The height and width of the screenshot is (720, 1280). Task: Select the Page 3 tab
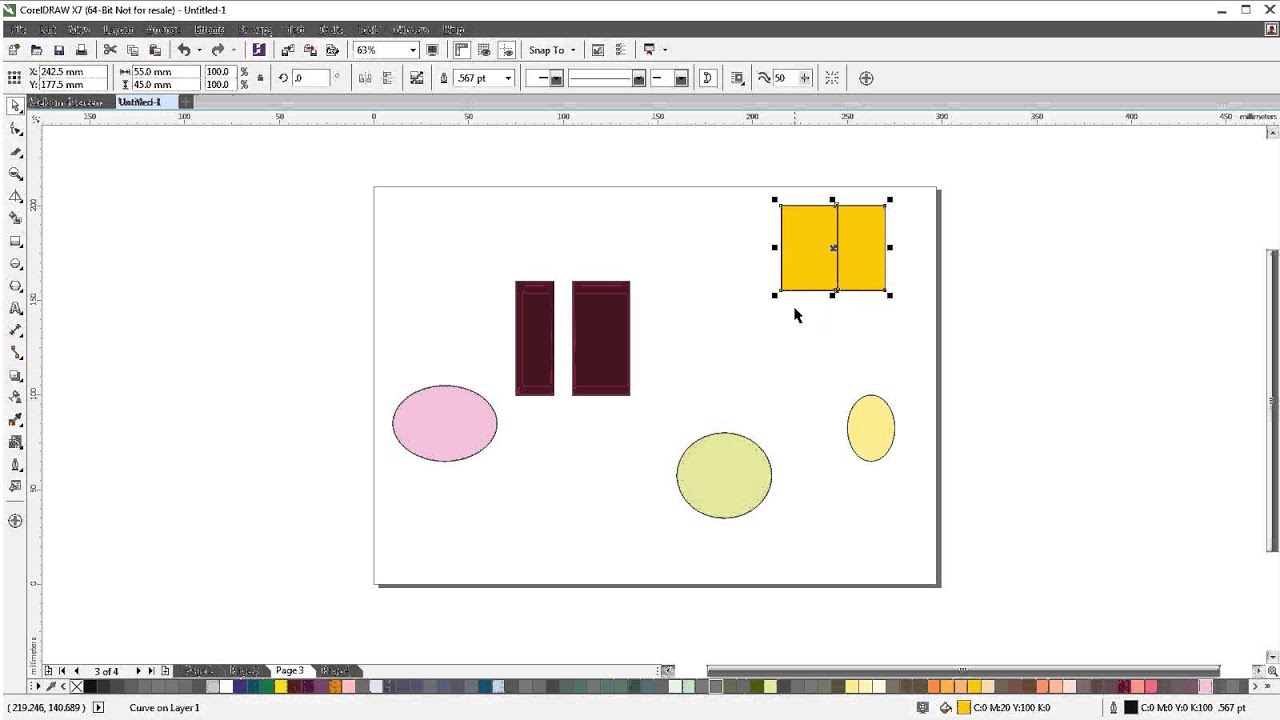click(x=290, y=671)
